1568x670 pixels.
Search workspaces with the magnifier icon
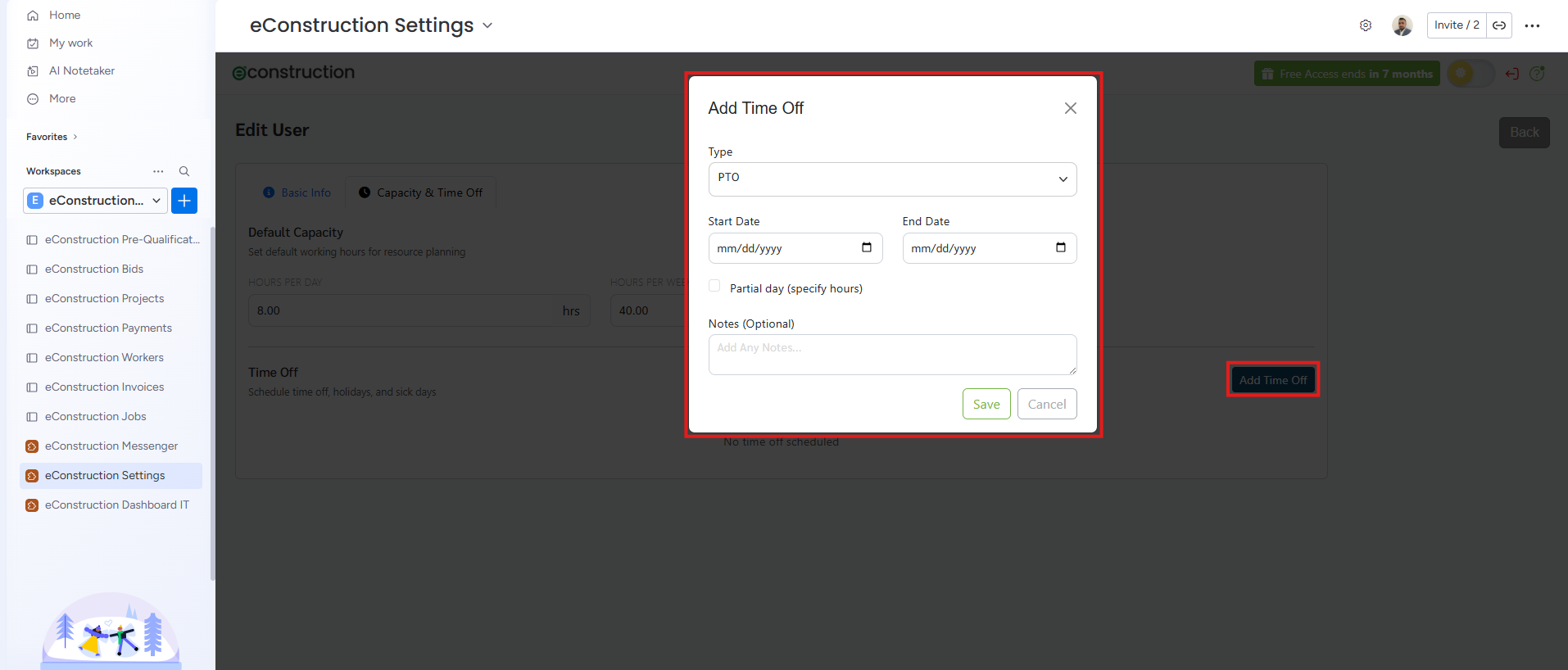184,171
